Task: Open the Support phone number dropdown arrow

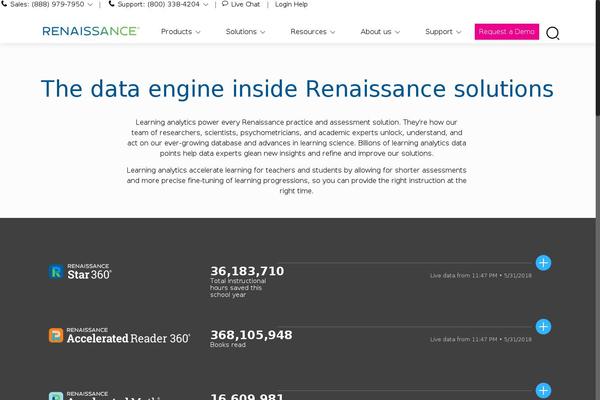Action: point(205,5)
